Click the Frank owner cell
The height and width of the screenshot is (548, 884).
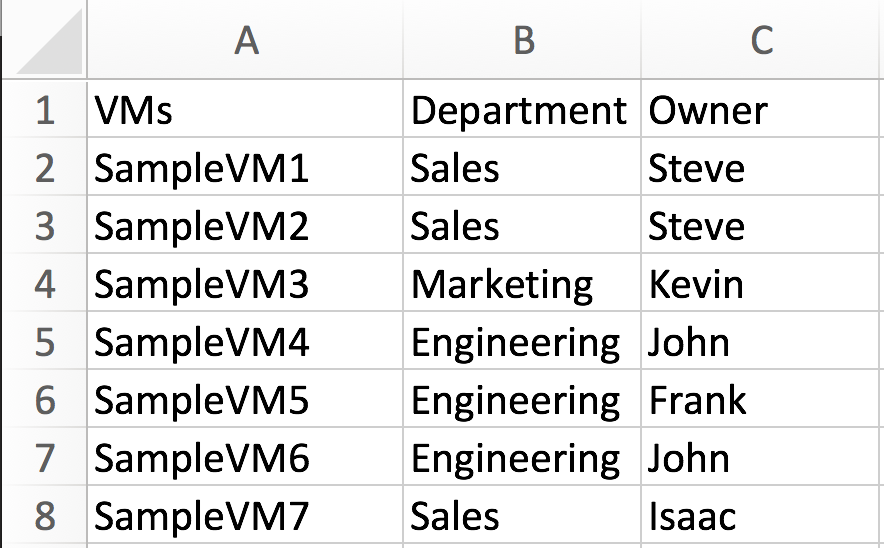762,401
